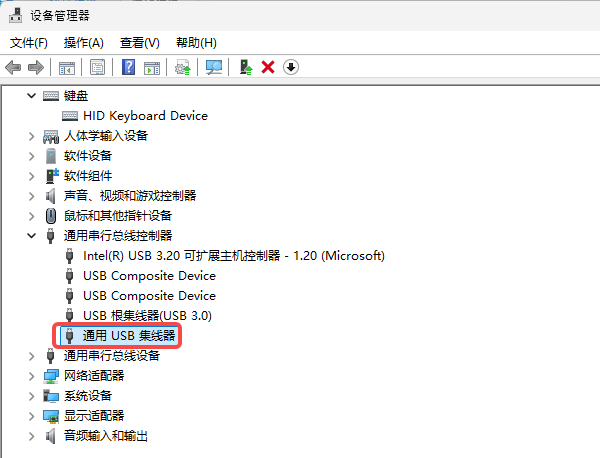Open the Properties toolbar icon
This screenshot has width=600, height=458.
tap(98, 67)
